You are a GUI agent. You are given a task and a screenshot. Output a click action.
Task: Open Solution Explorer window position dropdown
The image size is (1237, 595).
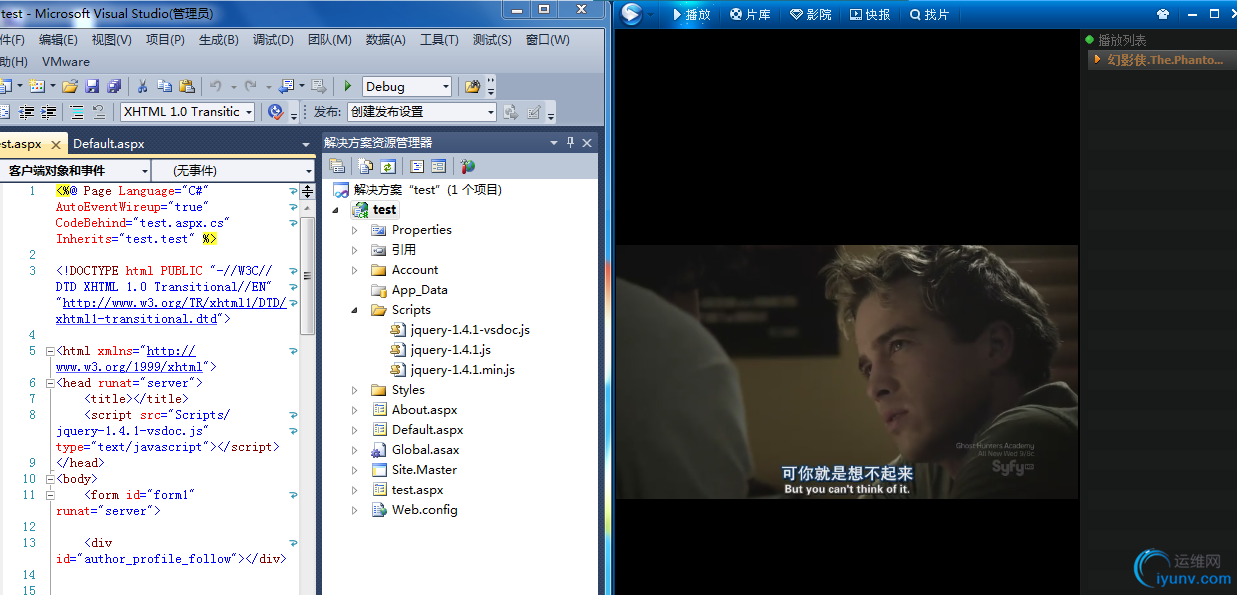[554, 143]
